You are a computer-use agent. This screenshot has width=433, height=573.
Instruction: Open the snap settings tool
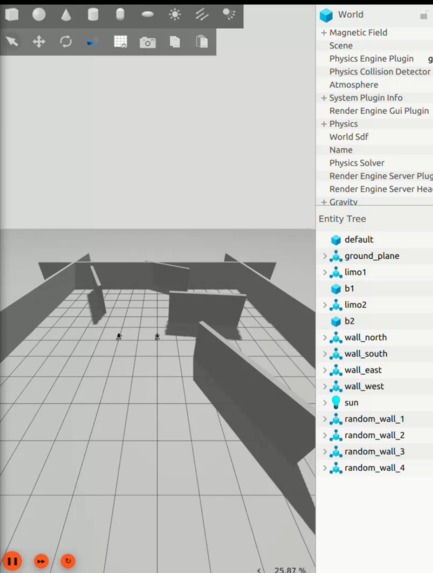pos(93,42)
